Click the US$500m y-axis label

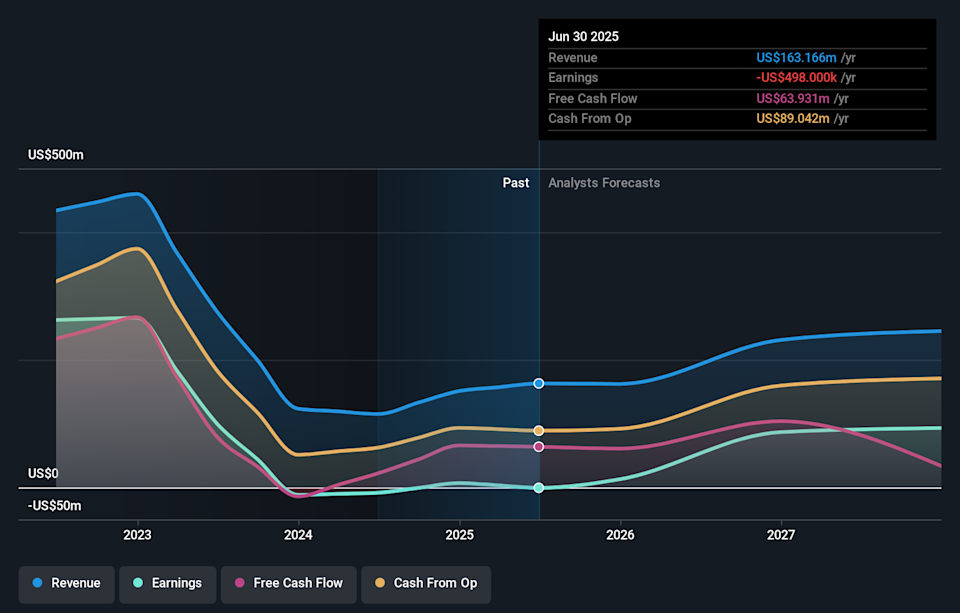click(56, 155)
